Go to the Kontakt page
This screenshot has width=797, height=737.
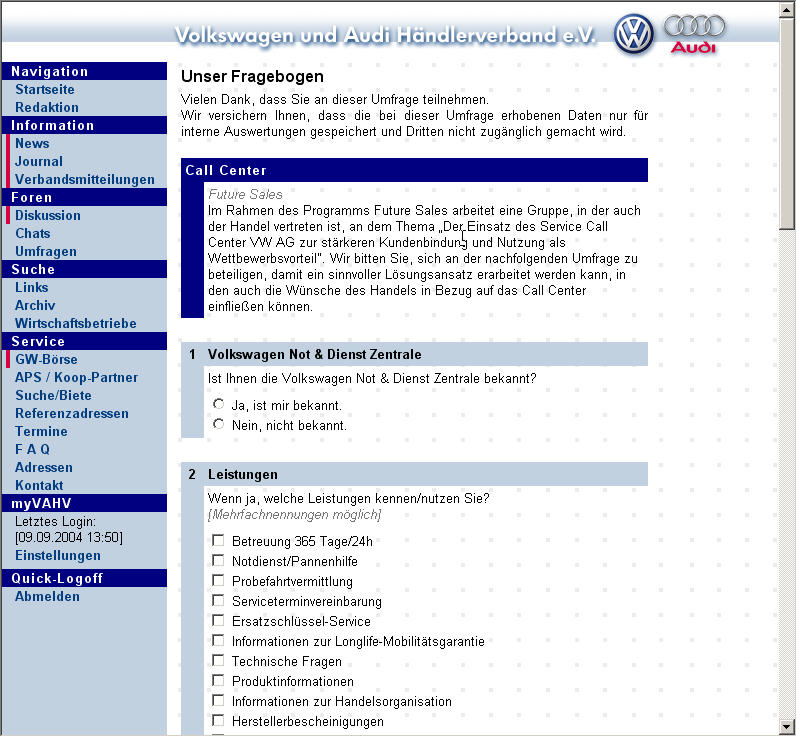coord(39,485)
